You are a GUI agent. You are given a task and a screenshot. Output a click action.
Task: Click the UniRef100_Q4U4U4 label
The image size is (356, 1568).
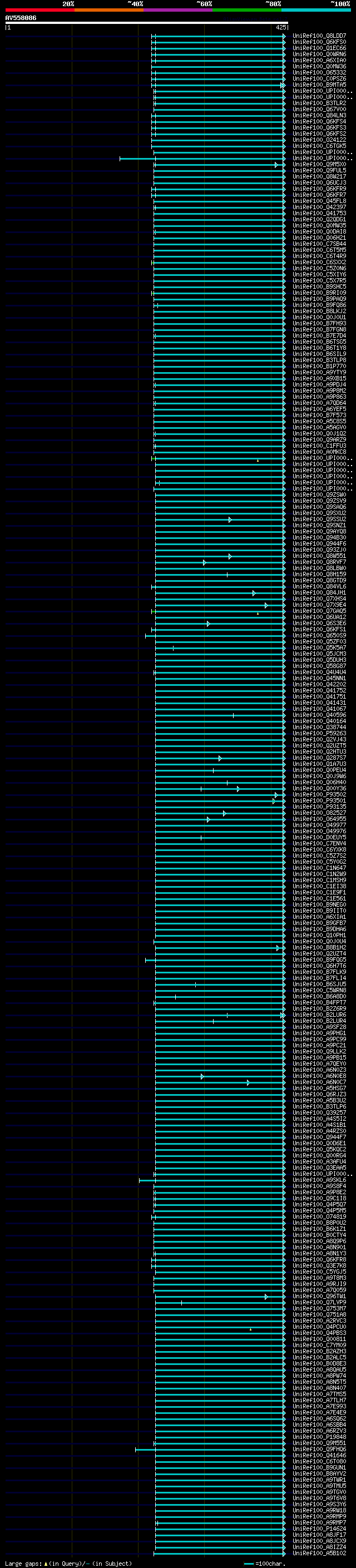point(319,672)
